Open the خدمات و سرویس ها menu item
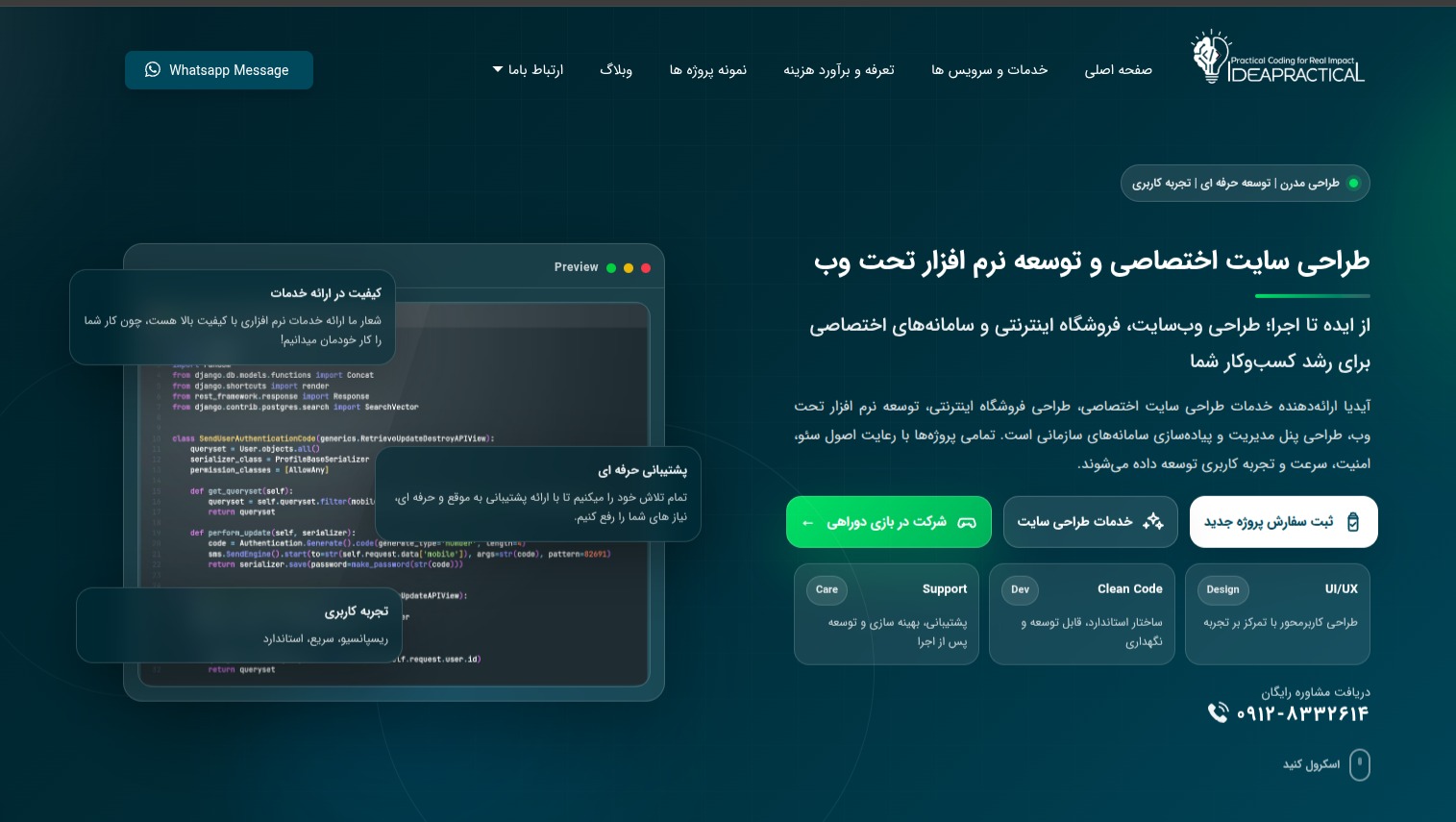This screenshot has width=1456, height=822. click(989, 70)
